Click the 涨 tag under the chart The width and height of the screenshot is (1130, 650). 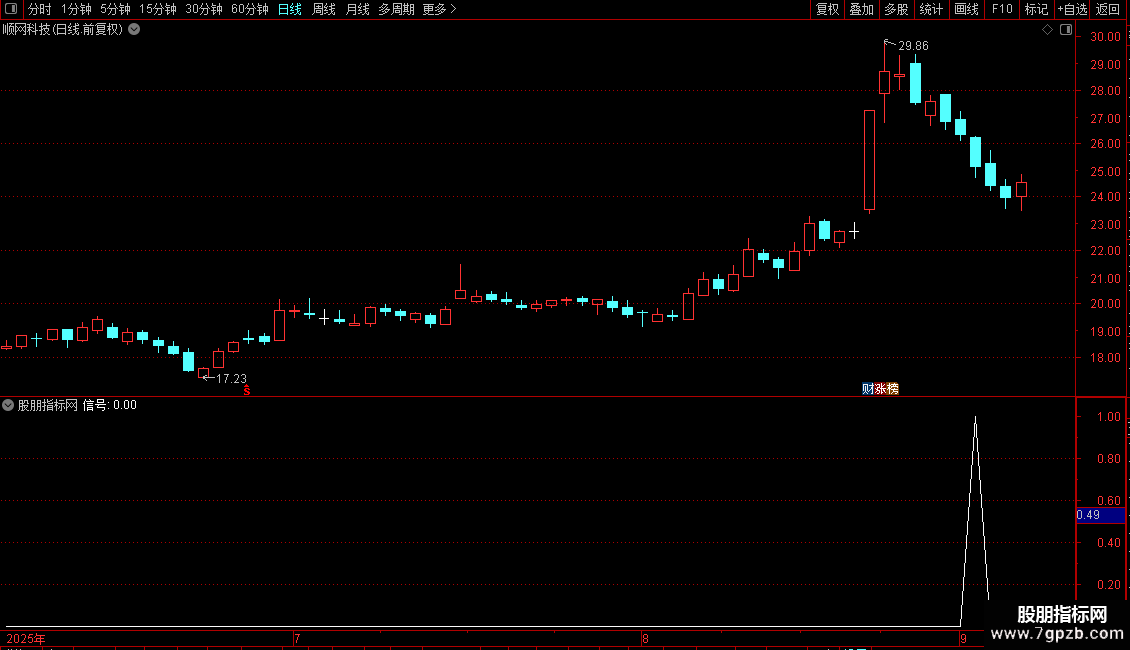pos(881,389)
